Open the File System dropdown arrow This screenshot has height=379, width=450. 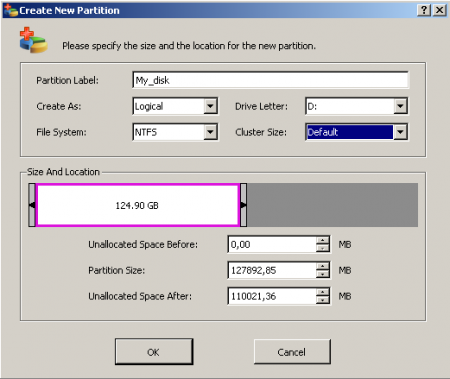[210, 132]
